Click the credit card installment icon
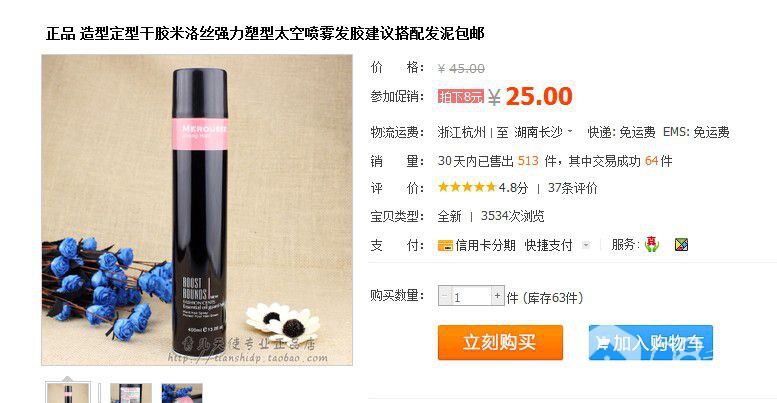 coord(445,245)
